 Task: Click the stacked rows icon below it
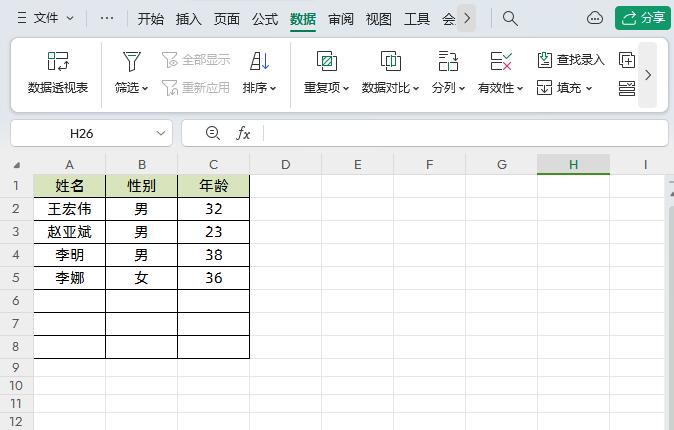tap(627, 88)
